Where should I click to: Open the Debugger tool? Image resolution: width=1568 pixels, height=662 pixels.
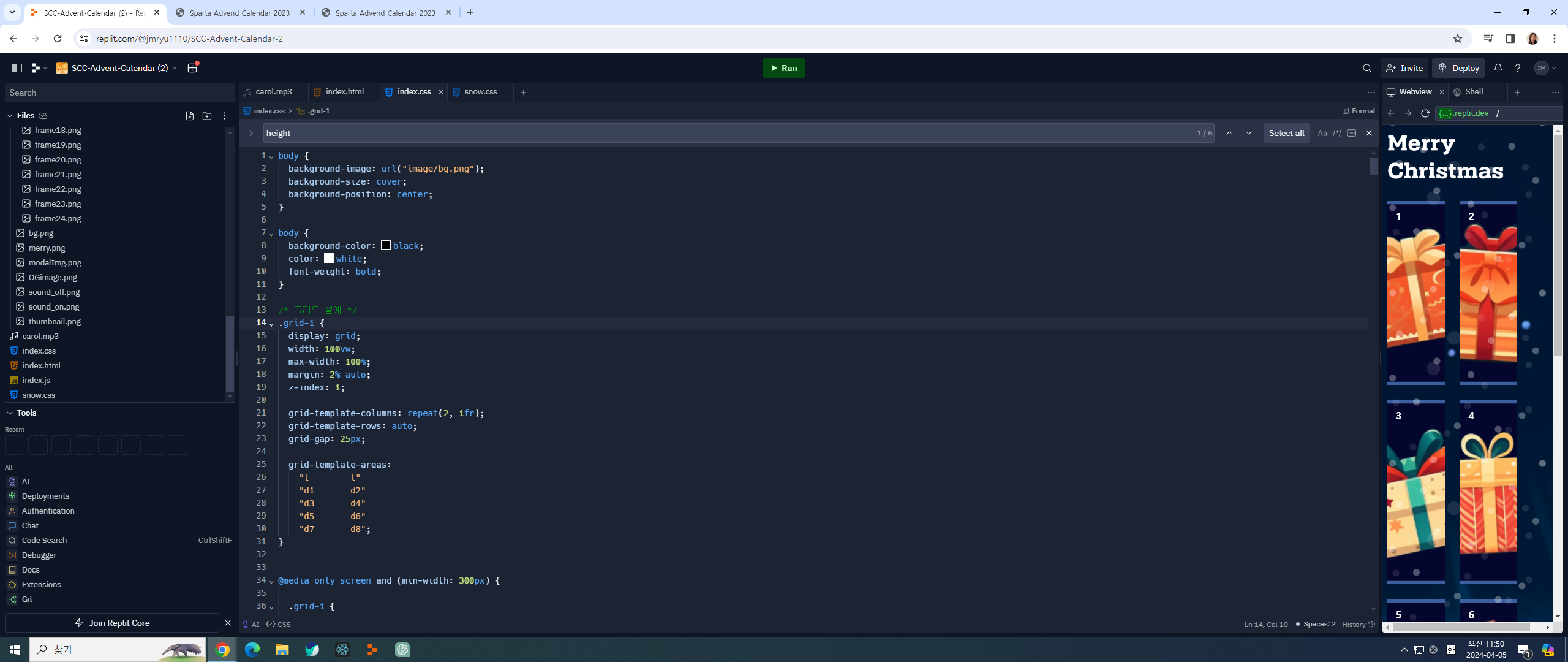tap(39, 555)
